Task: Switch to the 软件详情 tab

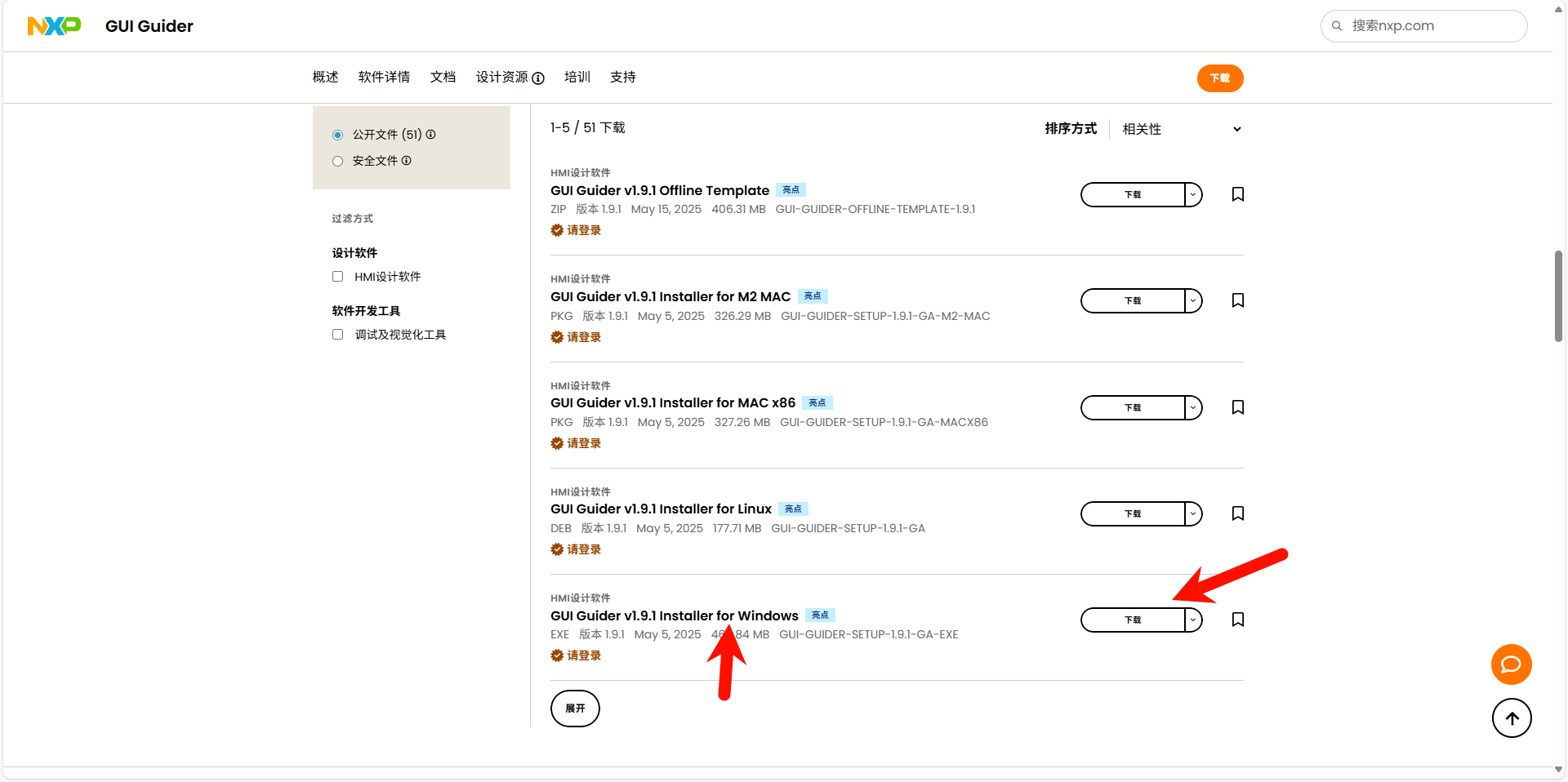Action: [x=384, y=77]
